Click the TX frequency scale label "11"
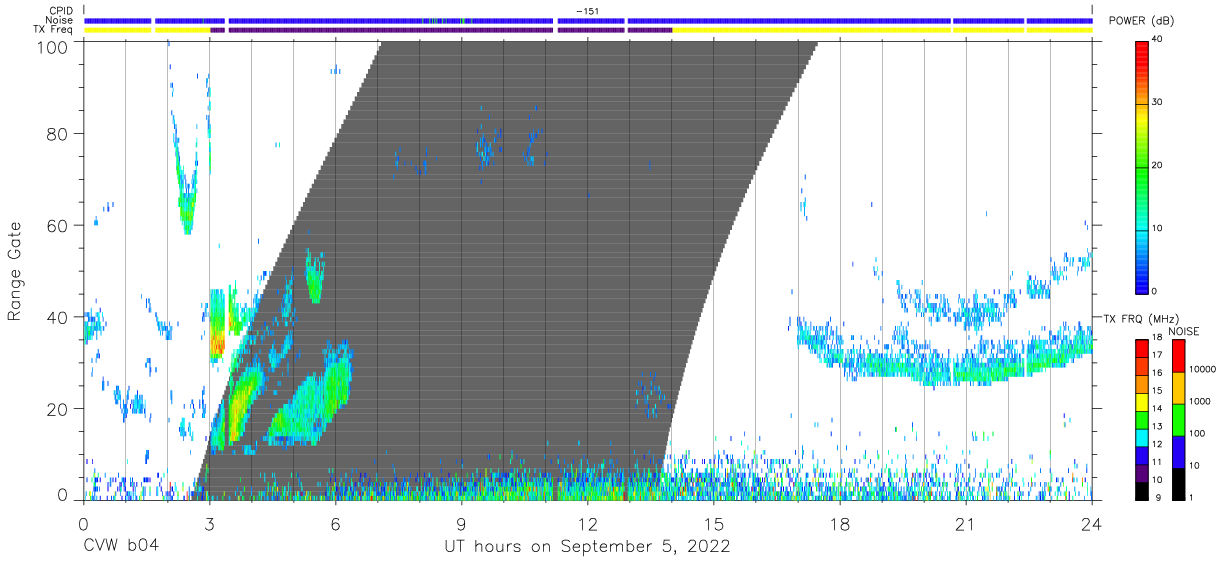The width and height of the screenshot is (1228, 567). click(x=1158, y=462)
